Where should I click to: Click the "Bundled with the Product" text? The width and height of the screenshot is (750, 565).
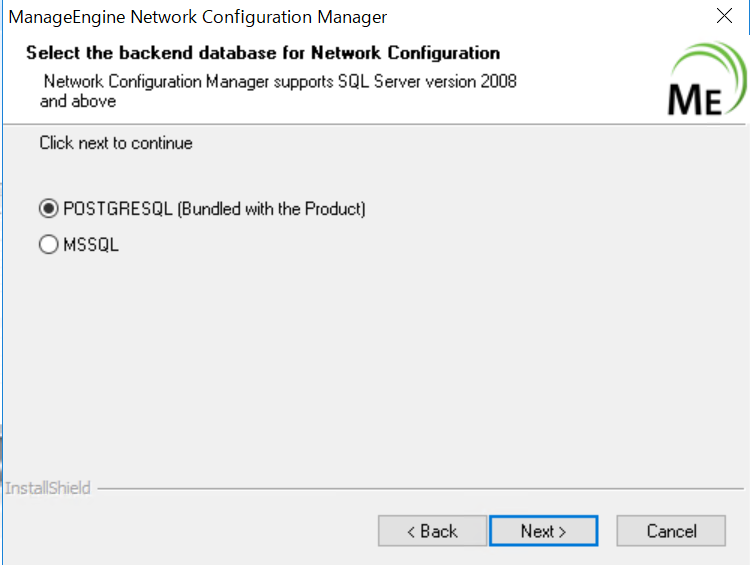[x=272, y=209]
